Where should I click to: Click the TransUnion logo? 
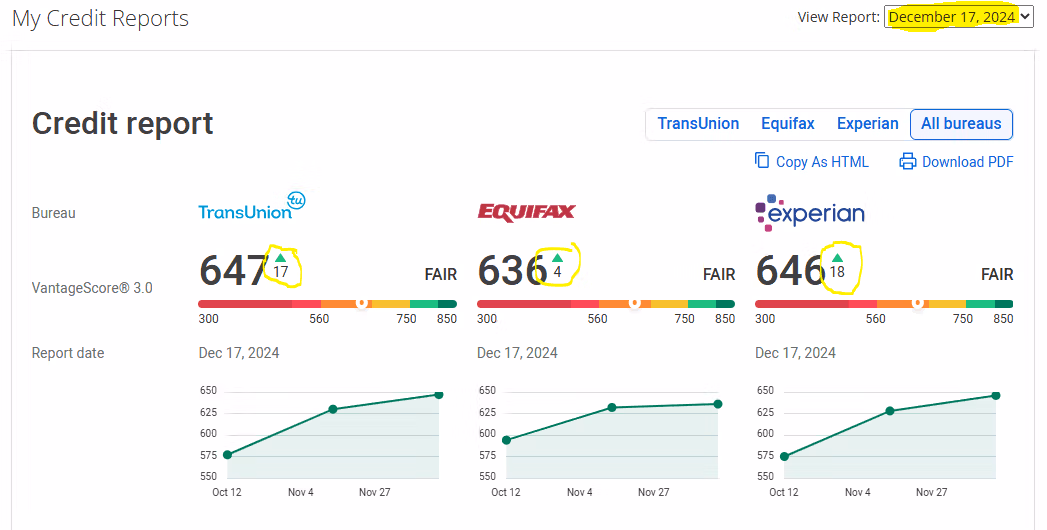pyautogui.click(x=251, y=208)
